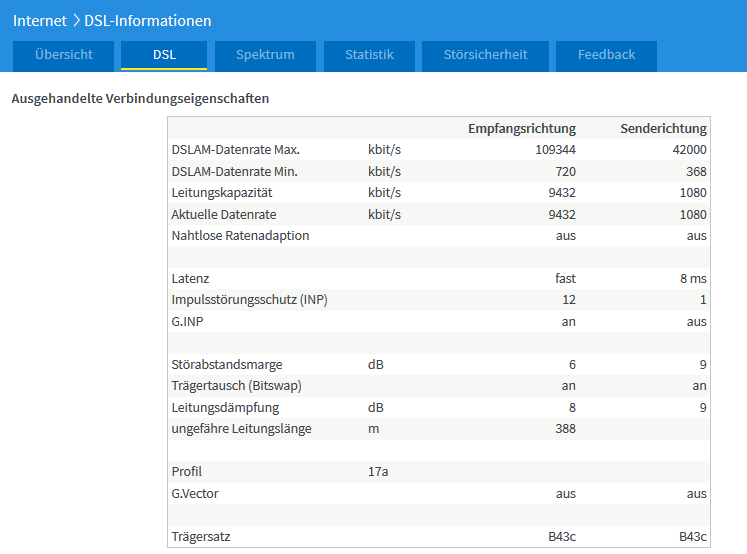
Task: Select the G.Vector row label
Action: [195, 494]
